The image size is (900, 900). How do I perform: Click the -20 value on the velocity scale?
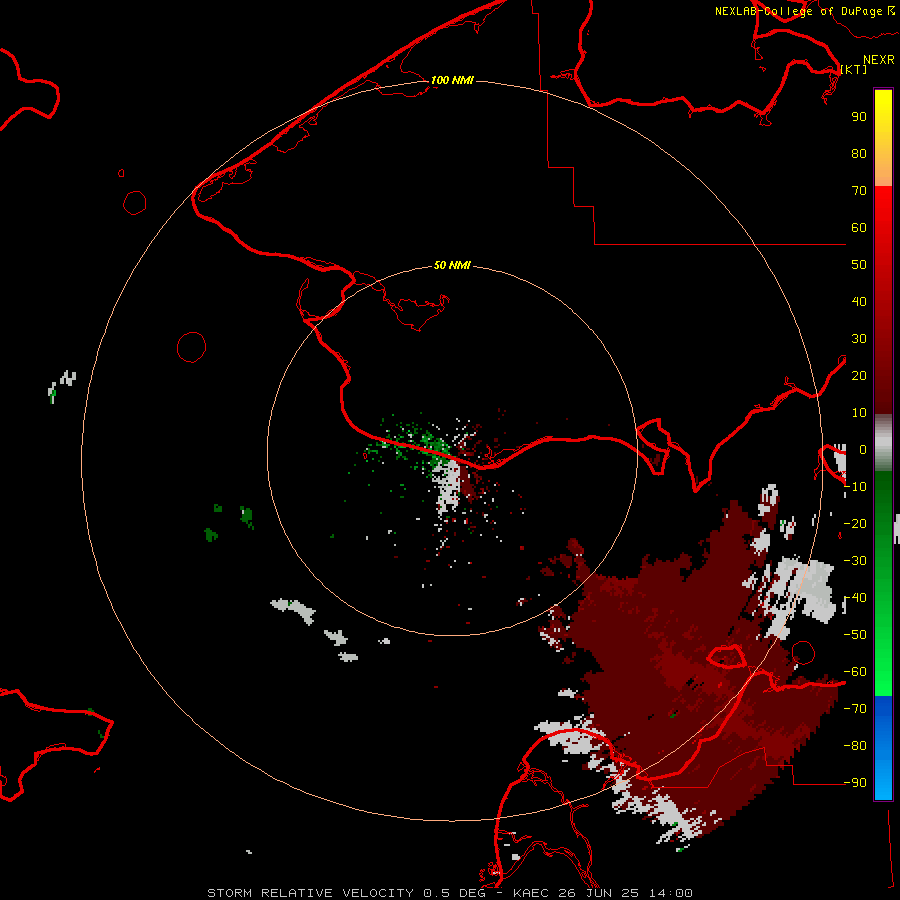tap(855, 523)
